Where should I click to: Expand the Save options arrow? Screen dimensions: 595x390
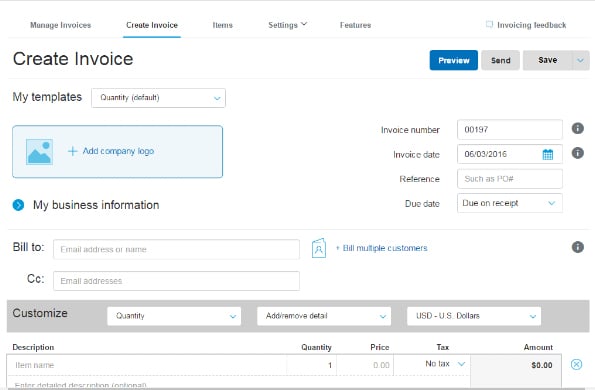pyautogui.click(x=581, y=60)
